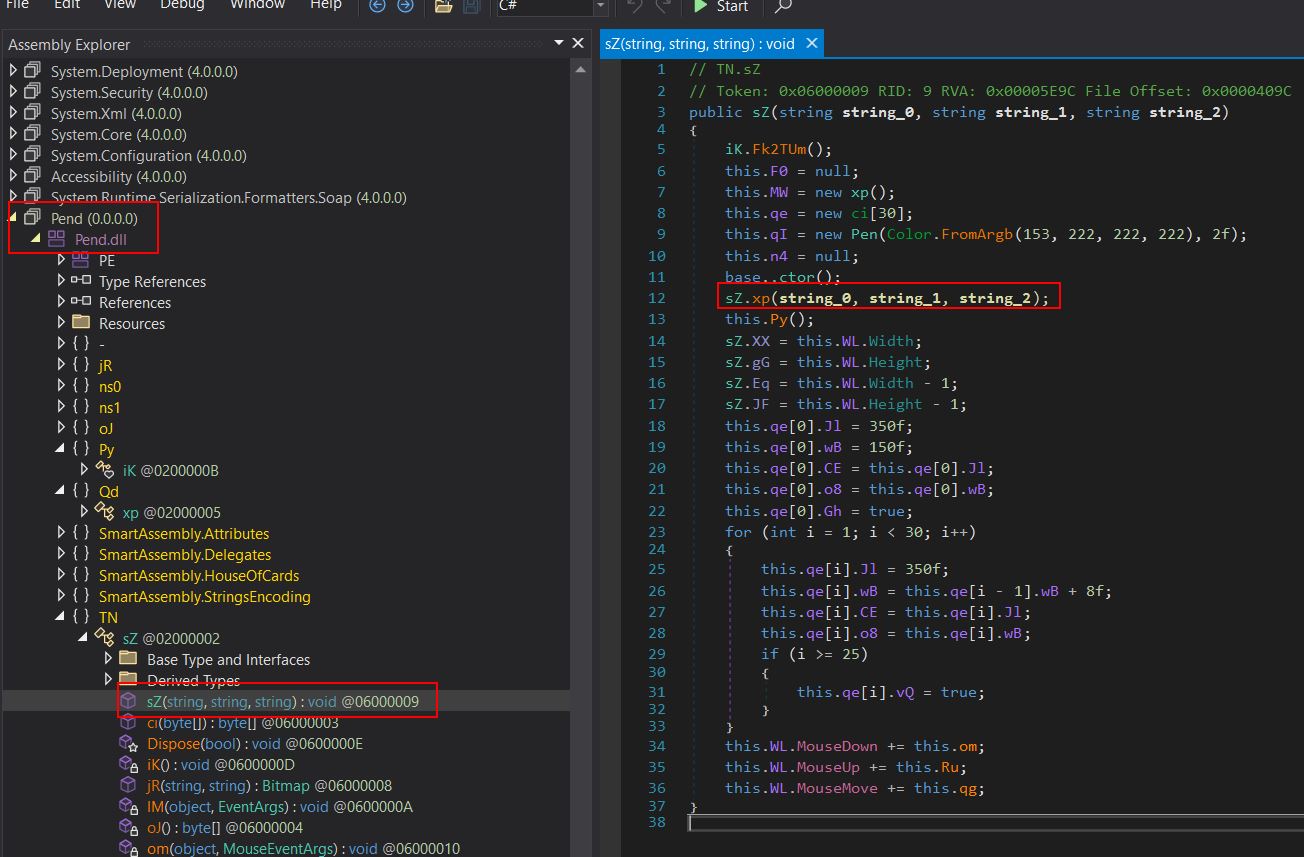Click the Resources folder icon
The image size is (1304, 857).
tap(81, 323)
